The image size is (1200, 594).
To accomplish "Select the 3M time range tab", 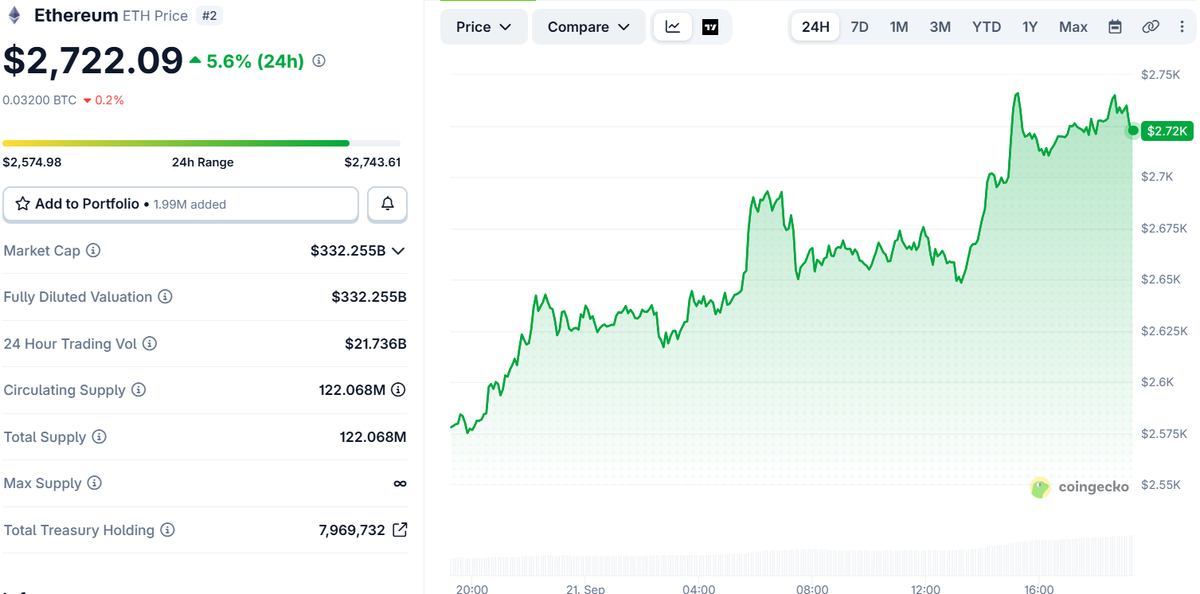I will (940, 27).
